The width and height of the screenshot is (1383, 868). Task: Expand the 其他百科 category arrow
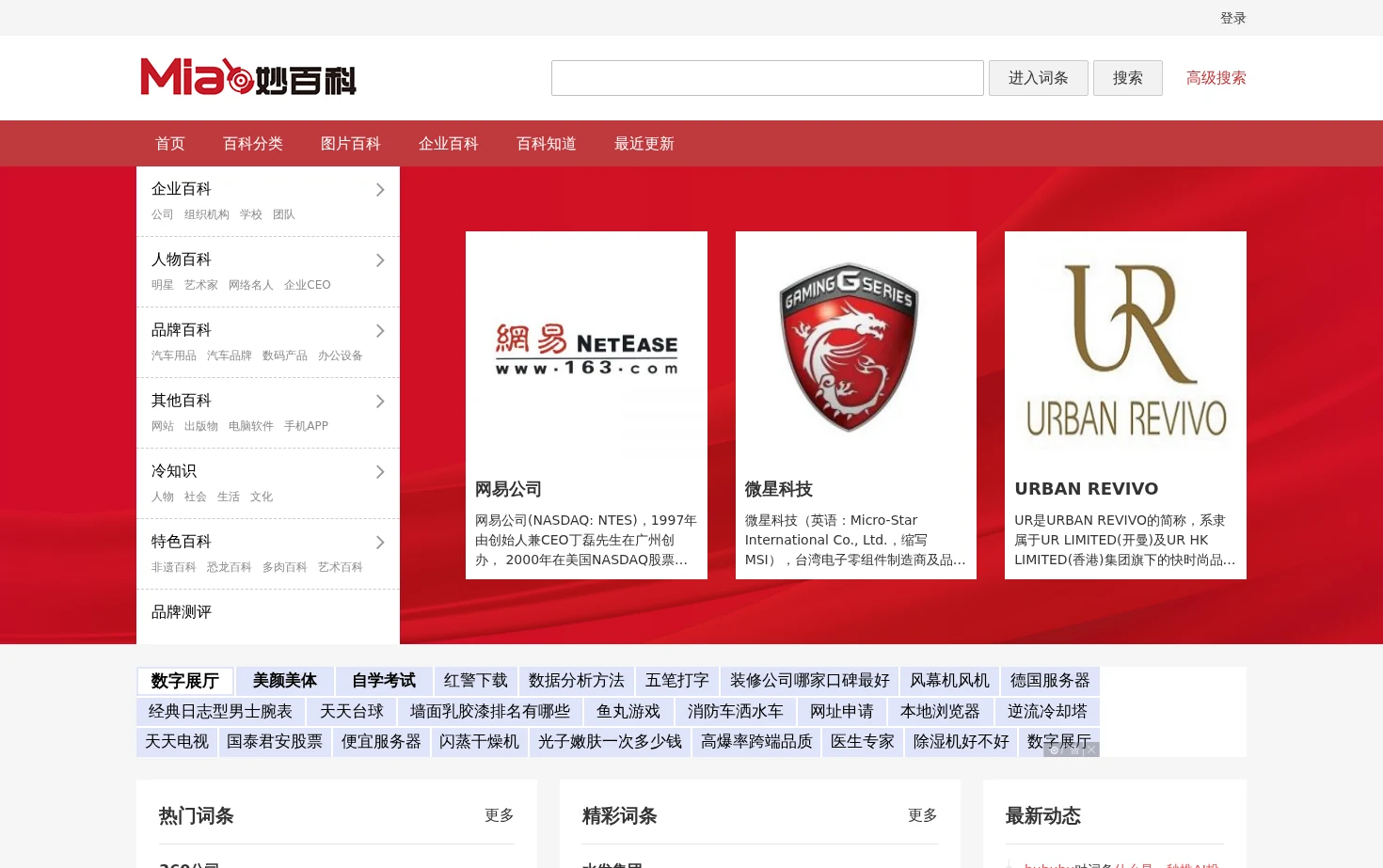pos(380,402)
